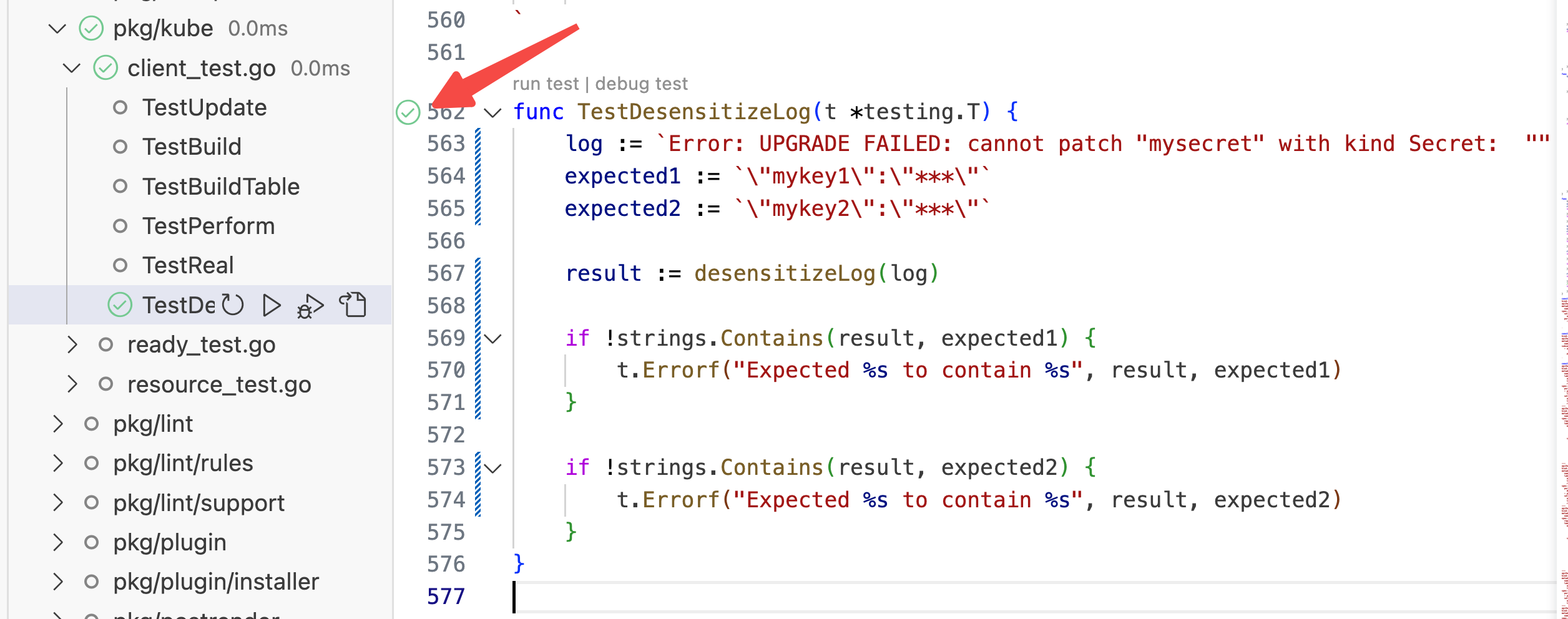Image resolution: width=1568 pixels, height=619 pixels.
Task: Click the client_test.go green check icon
Action: coord(105,68)
